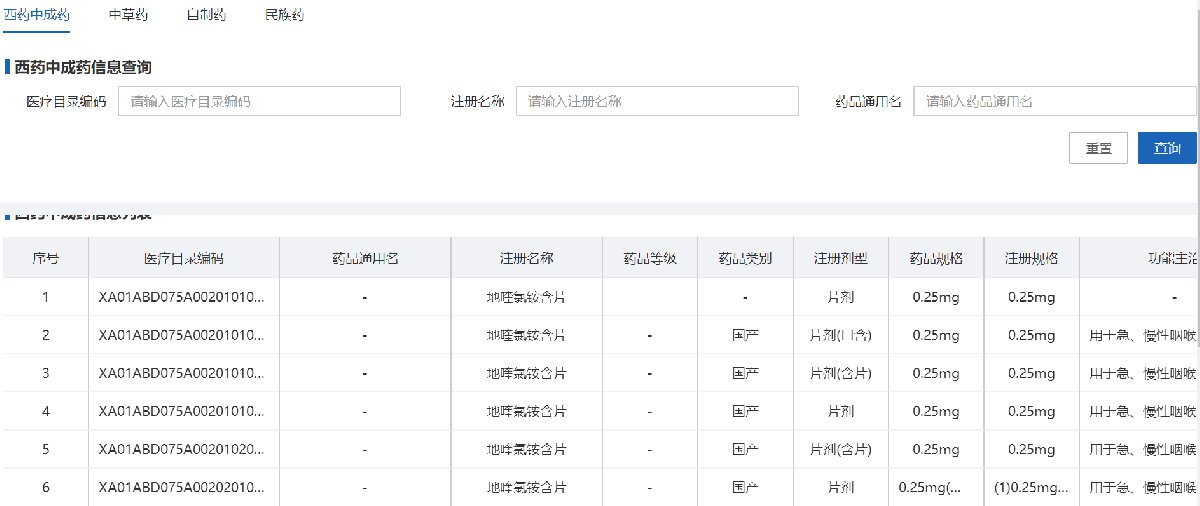Click the 西药中成药 tab
The width and height of the screenshot is (1200, 506).
[x=37, y=16]
